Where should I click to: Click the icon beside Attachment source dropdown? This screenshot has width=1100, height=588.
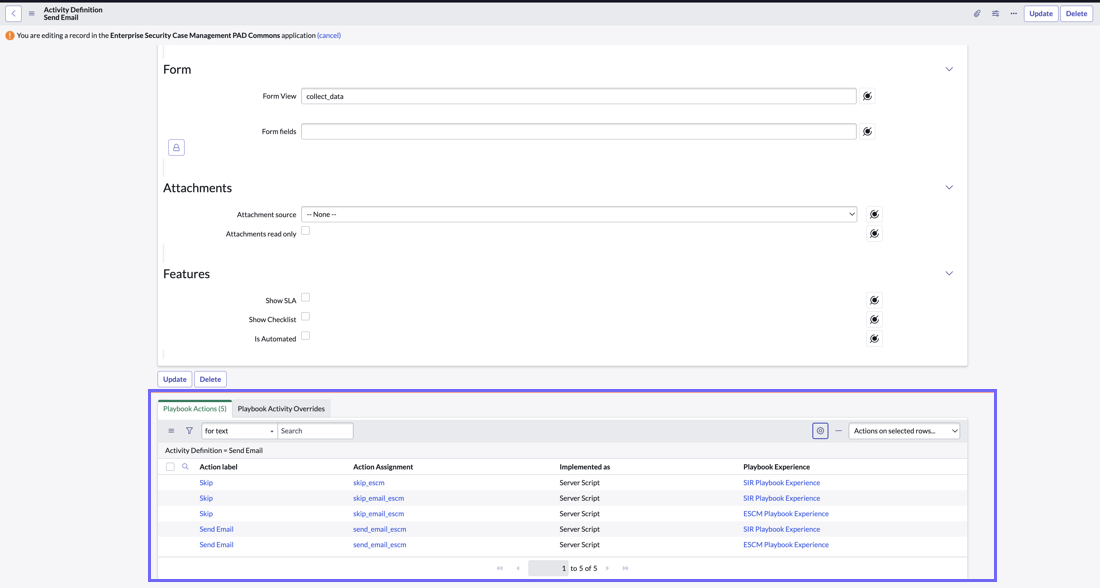pyautogui.click(x=874, y=214)
